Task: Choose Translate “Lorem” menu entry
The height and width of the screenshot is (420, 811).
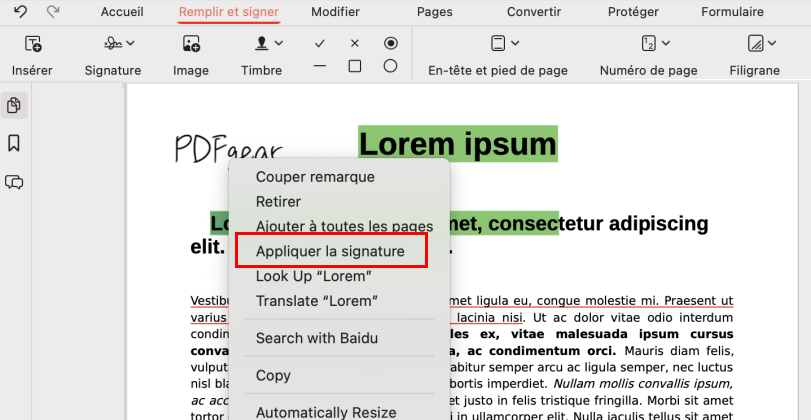Action: pyautogui.click(x=339, y=301)
